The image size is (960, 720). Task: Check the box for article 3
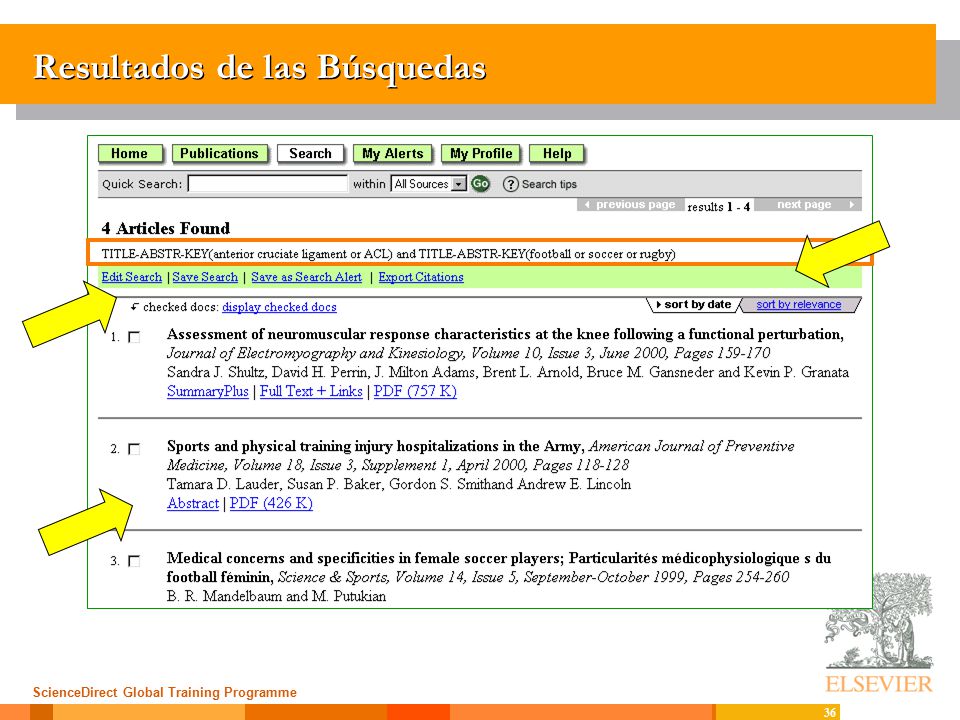pyautogui.click(x=134, y=561)
